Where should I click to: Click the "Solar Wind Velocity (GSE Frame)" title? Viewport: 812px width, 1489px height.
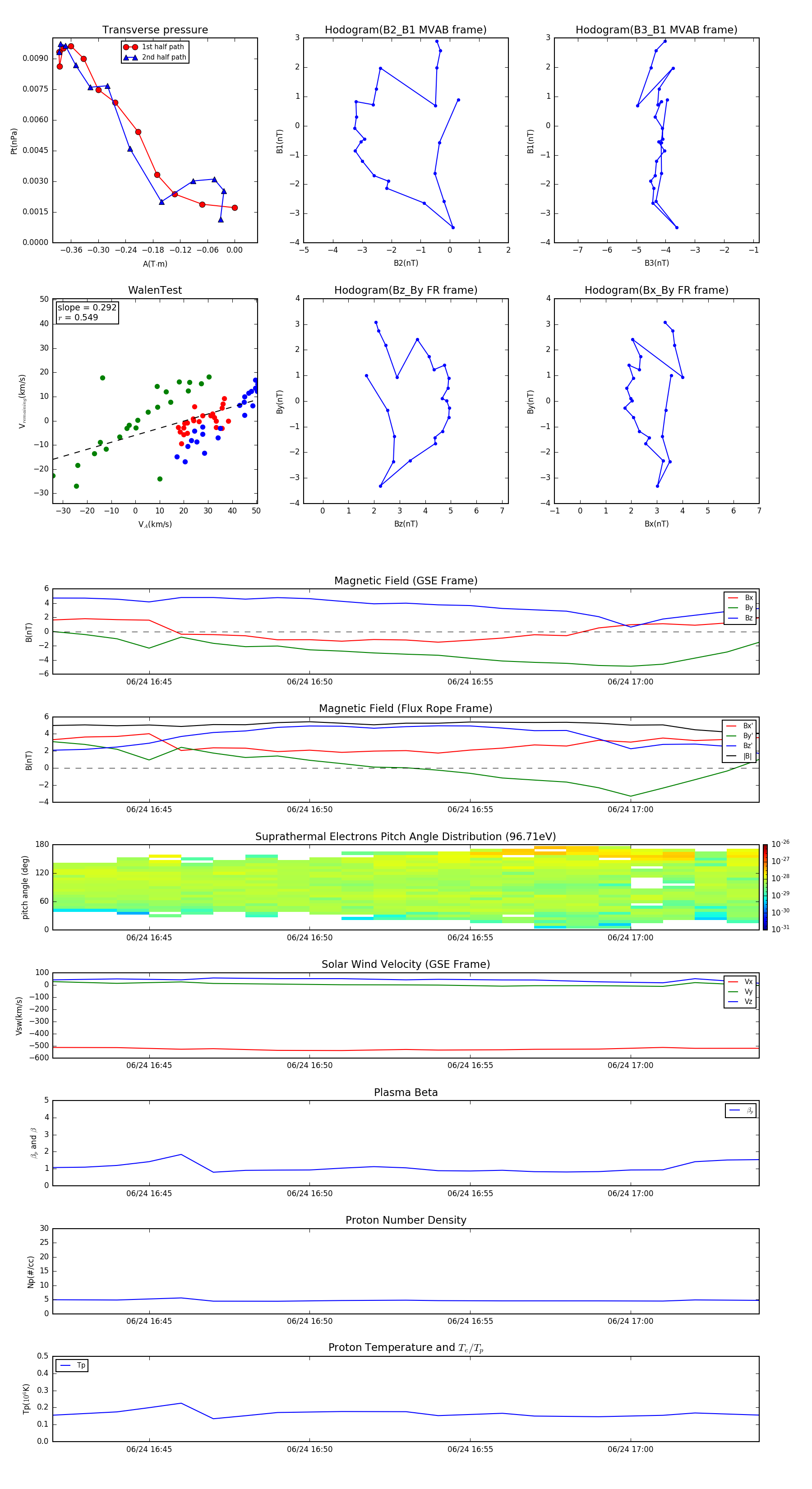pos(406,965)
